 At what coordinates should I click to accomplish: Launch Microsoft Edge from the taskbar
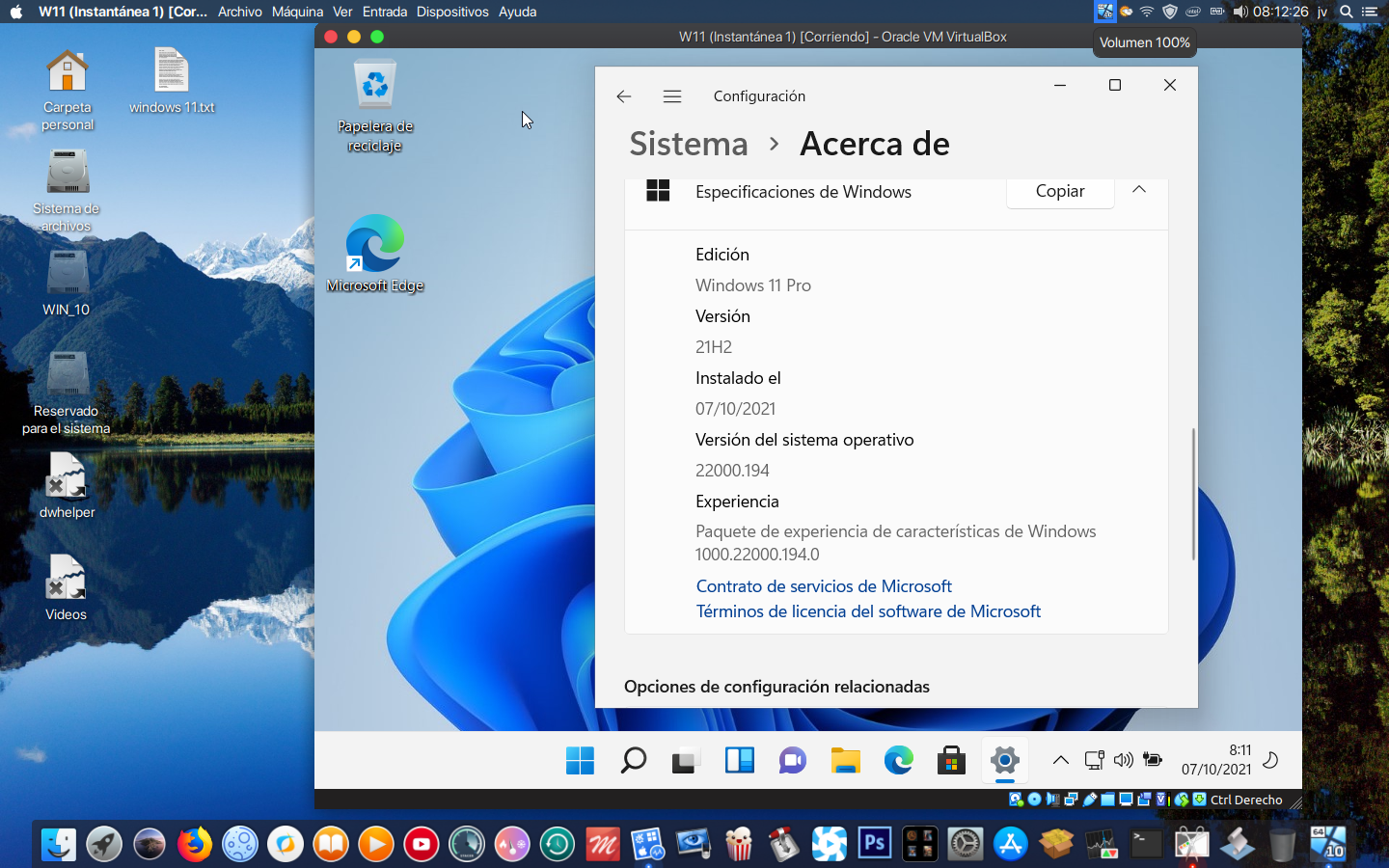click(899, 760)
